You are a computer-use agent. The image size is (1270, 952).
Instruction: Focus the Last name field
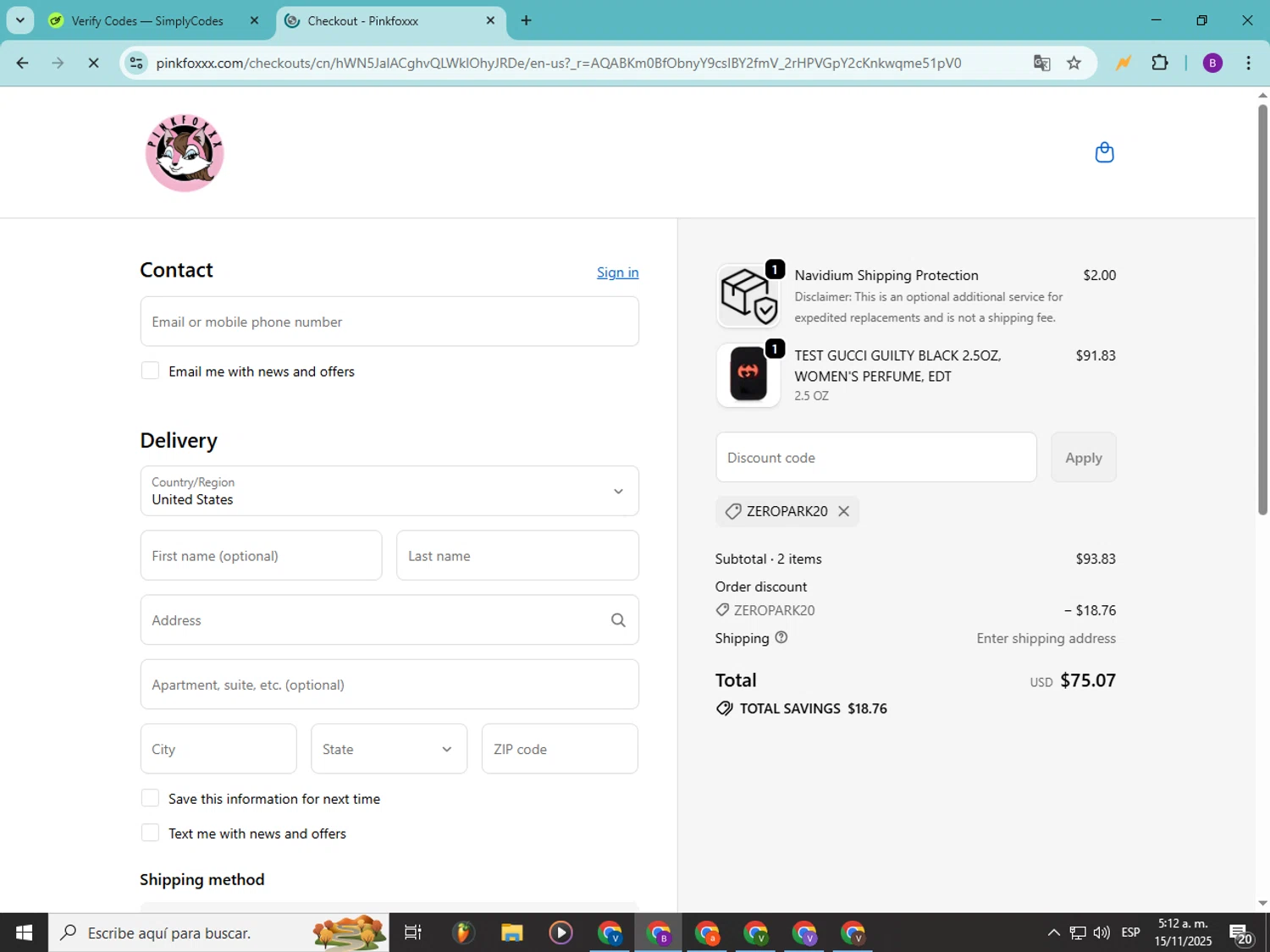[x=517, y=555]
